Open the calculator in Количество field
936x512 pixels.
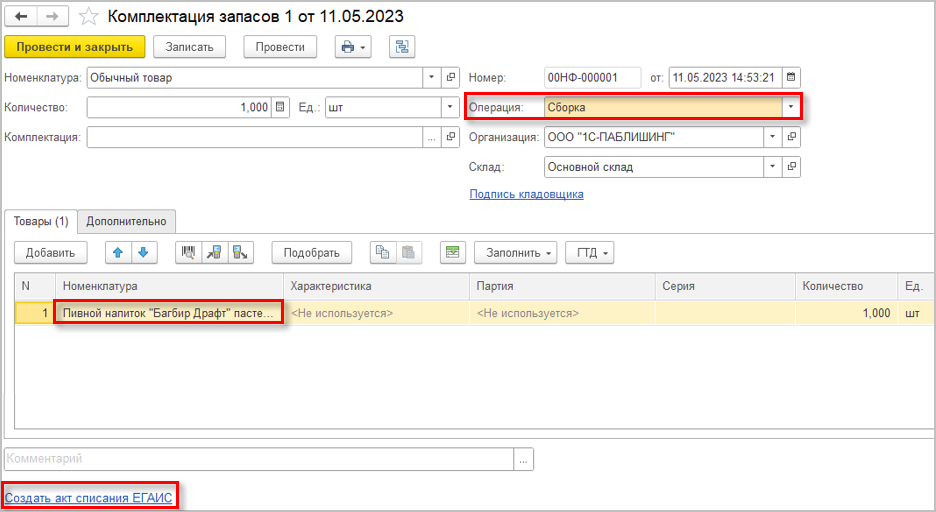[280, 107]
